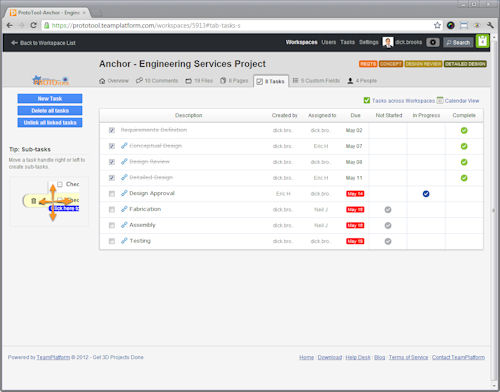Open the Pages tab
Viewport: 500px width, 392px height.
pyautogui.click(x=234, y=81)
